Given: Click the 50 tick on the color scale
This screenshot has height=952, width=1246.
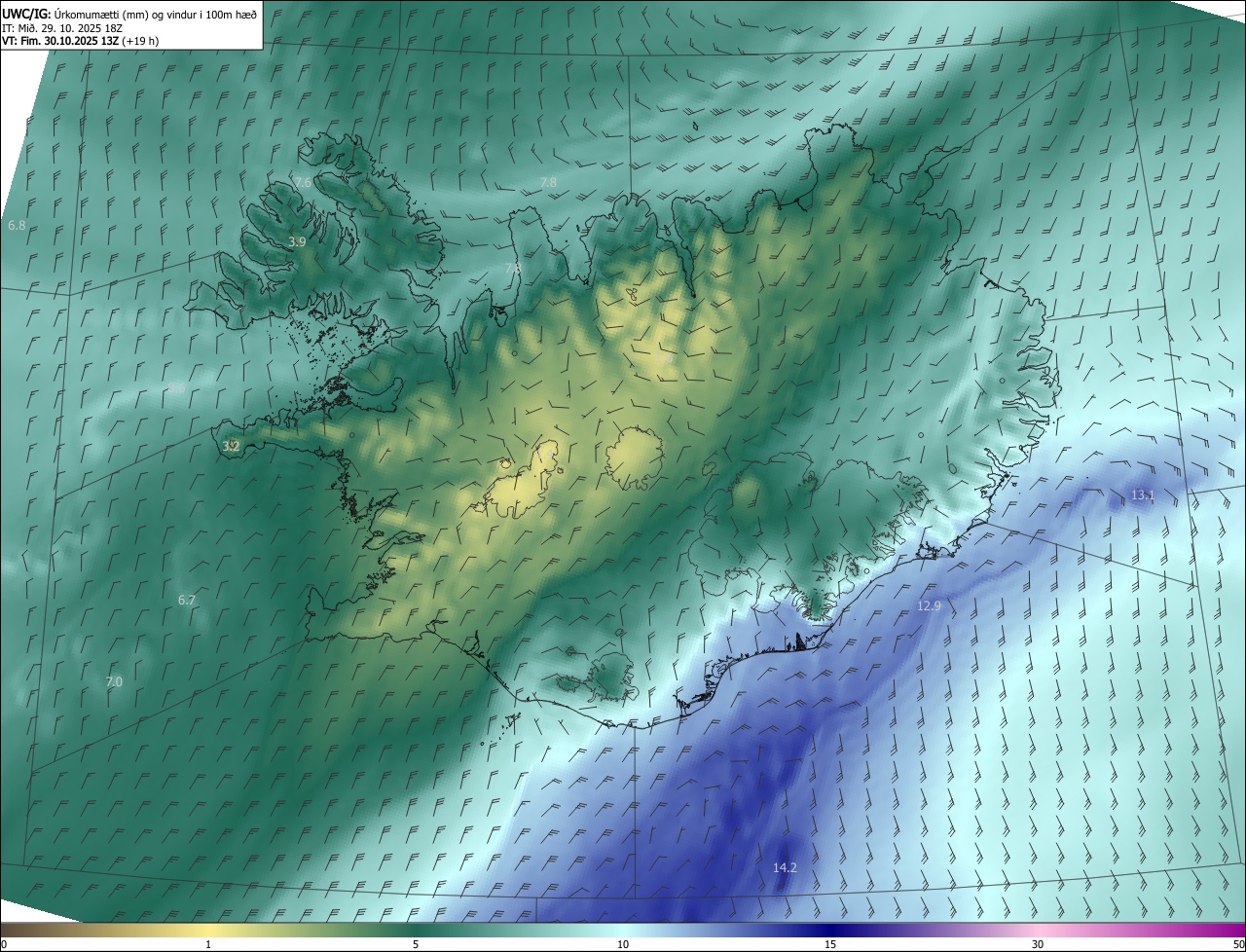Looking at the screenshot, I should click(x=1238, y=944).
